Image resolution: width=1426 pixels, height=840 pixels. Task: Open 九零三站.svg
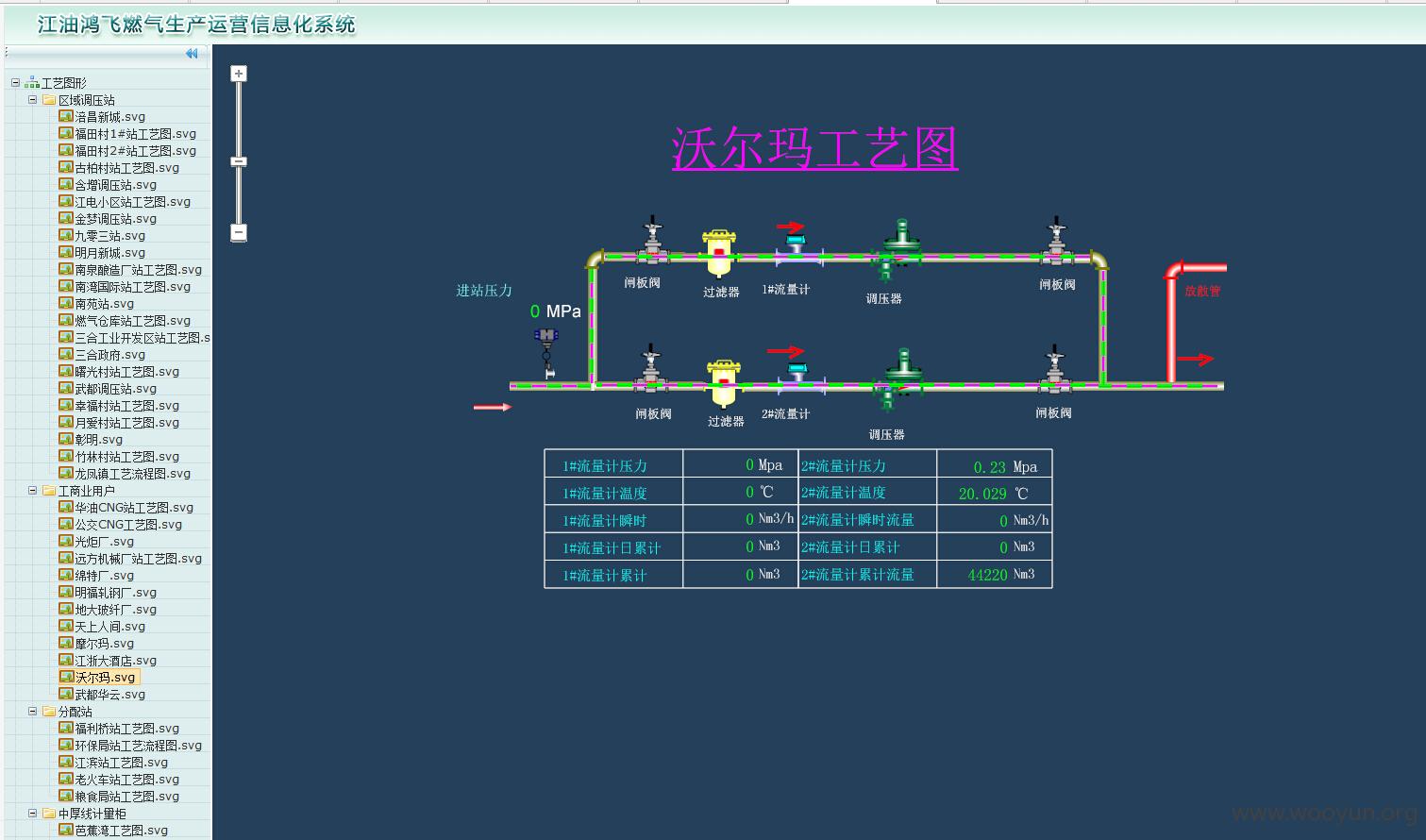point(110,236)
